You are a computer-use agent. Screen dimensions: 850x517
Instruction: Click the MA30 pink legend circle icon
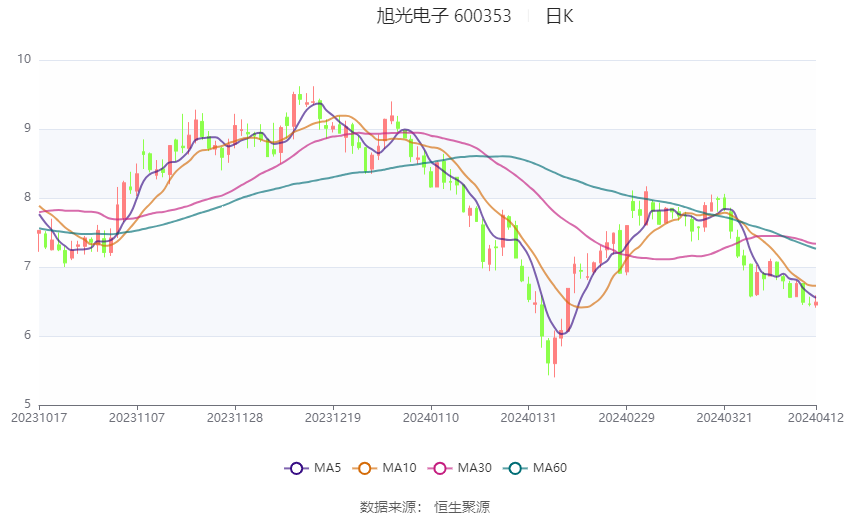click(x=439, y=467)
